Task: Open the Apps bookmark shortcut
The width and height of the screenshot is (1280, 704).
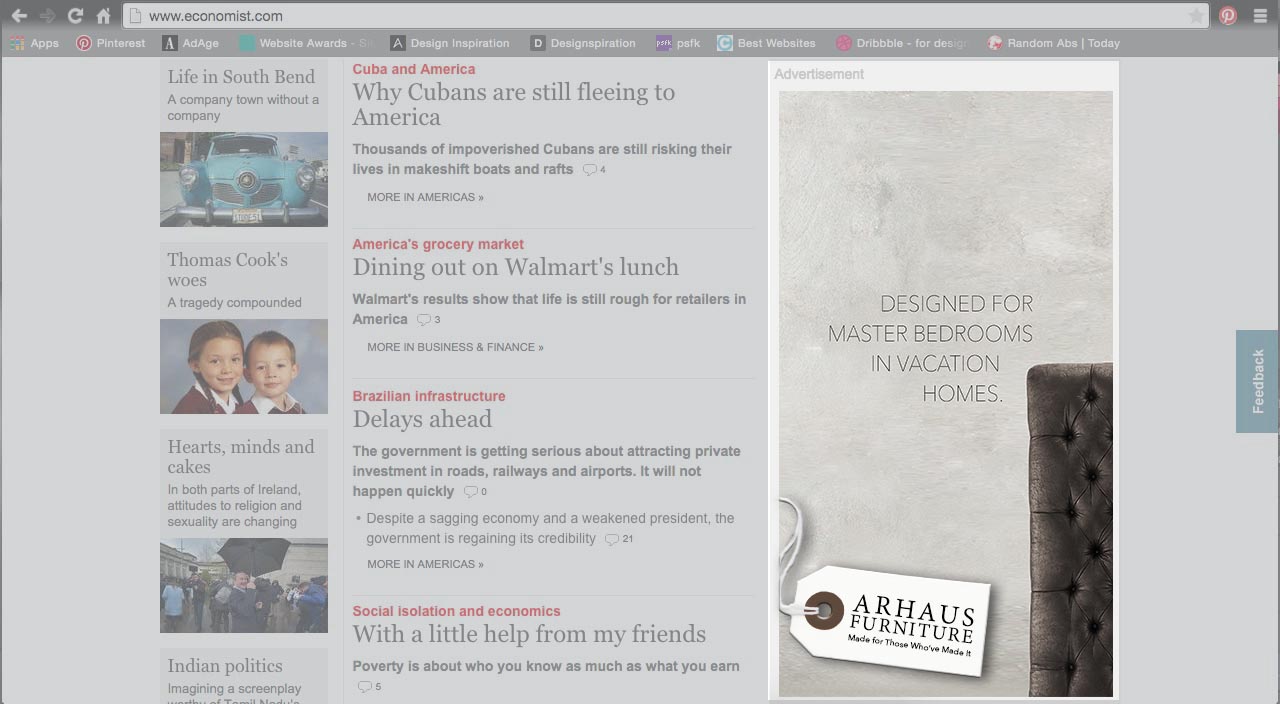Action: [34, 43]
